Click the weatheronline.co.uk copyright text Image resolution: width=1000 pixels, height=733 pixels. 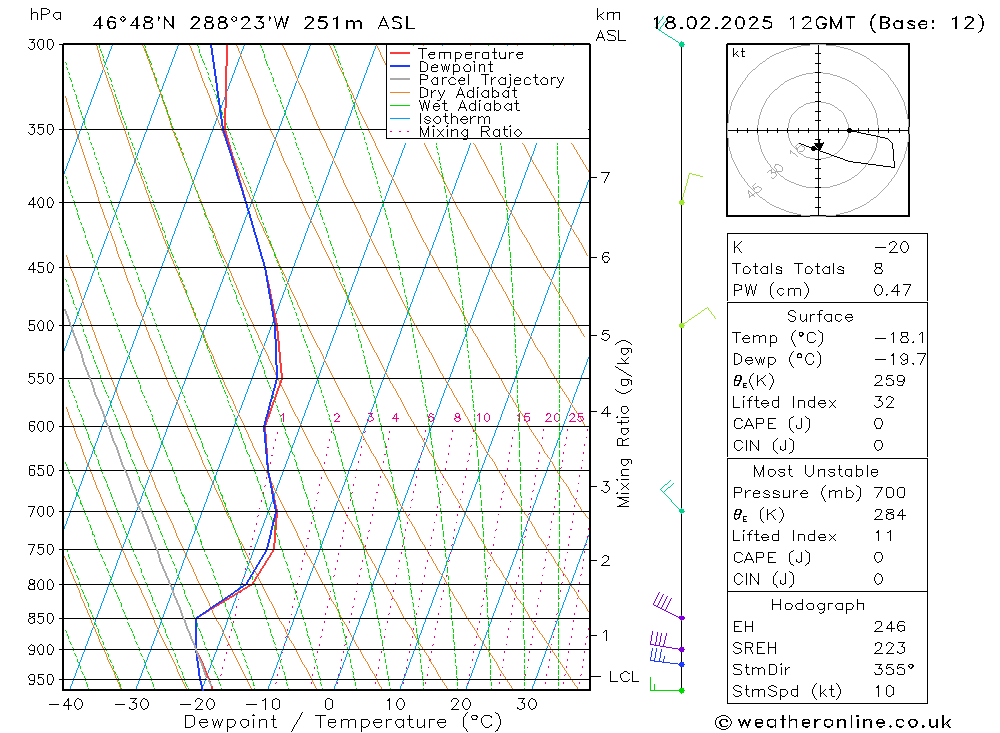833,722
